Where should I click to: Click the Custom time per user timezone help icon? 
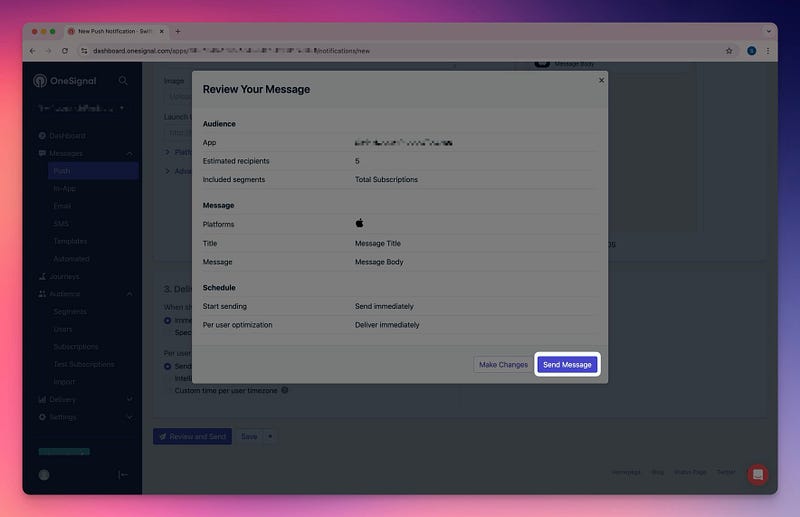[x=285, y=390]
